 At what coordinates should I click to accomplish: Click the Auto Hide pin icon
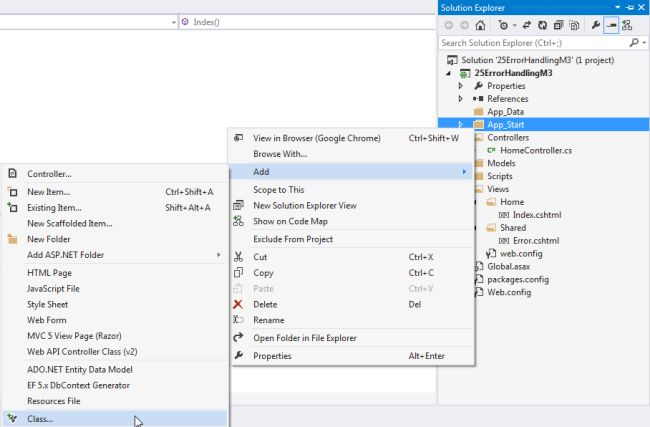pos(630,7)
